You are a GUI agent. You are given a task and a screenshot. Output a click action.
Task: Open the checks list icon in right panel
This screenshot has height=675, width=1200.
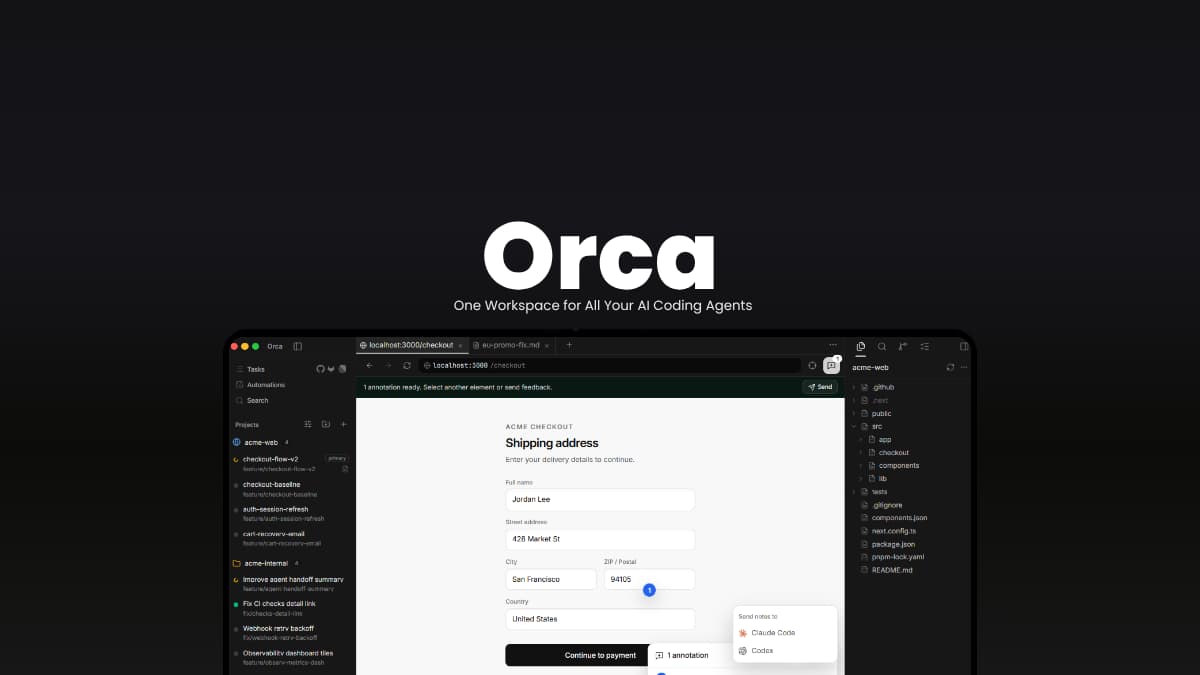click(924, 346)
